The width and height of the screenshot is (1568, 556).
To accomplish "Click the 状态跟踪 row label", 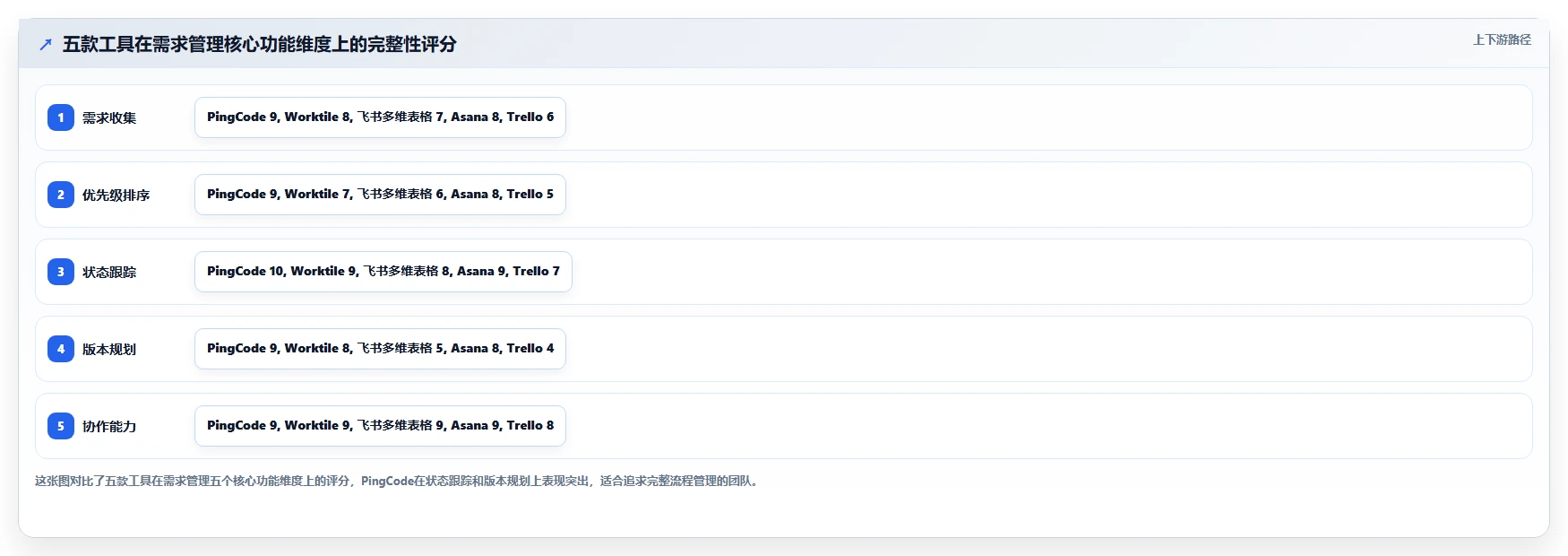I will coord(109,272).
